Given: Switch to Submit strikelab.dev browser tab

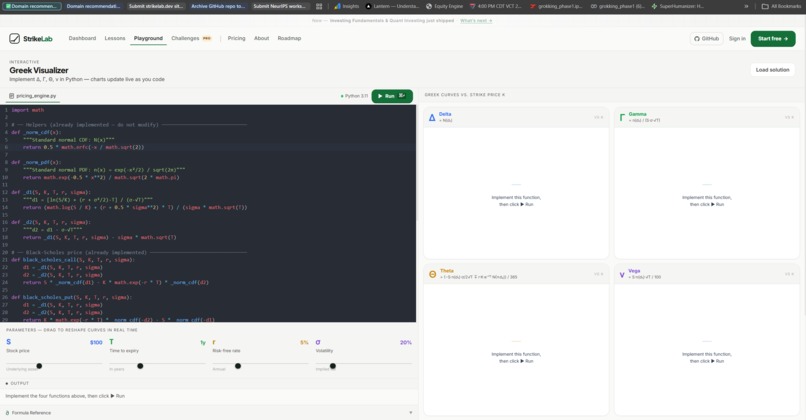Looking at the screenshot, I should pos(155,6).
